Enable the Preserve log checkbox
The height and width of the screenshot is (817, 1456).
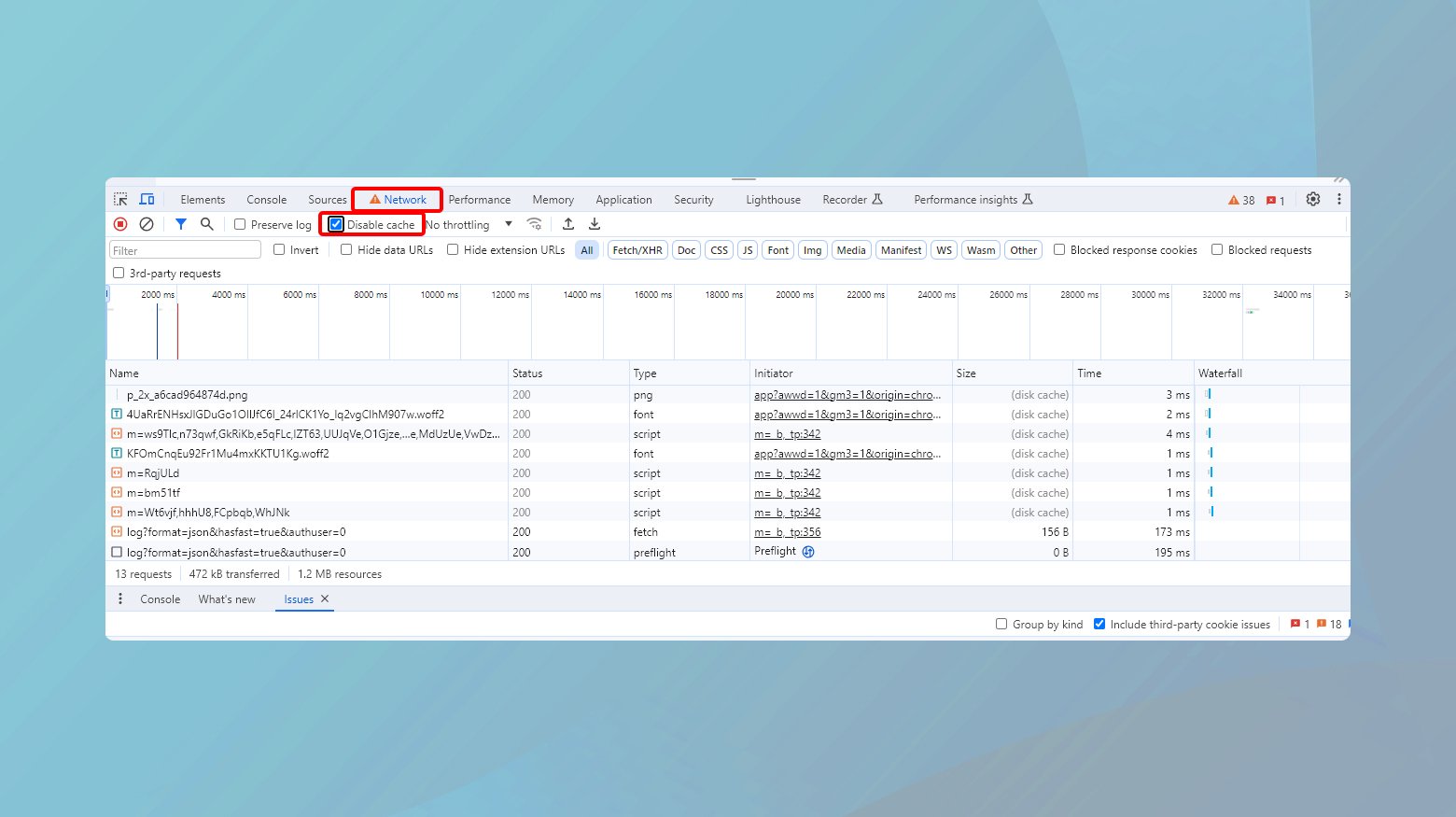[240, 225]
